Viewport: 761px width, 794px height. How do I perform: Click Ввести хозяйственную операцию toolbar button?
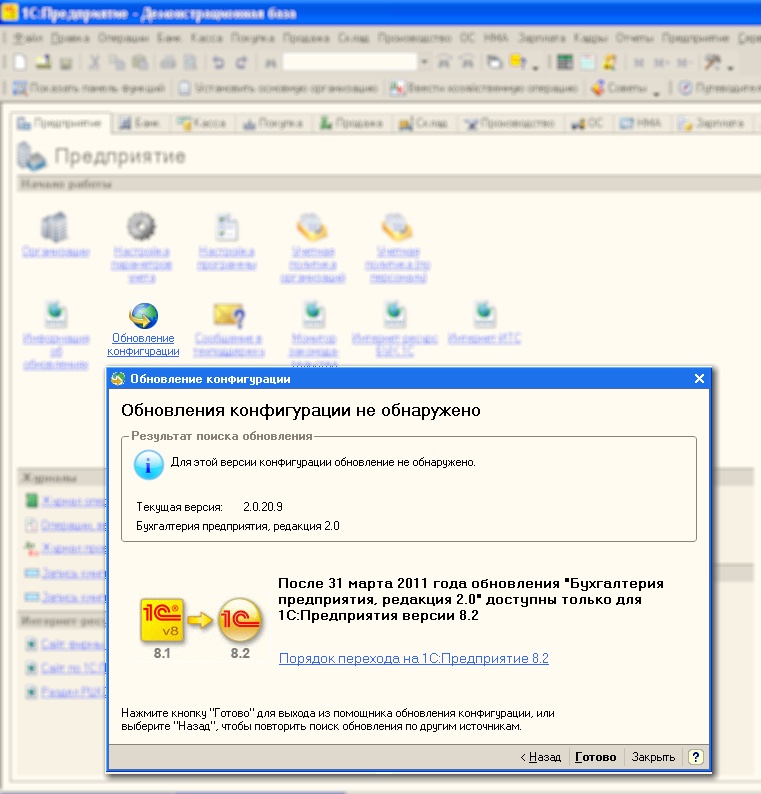[484, 89]
